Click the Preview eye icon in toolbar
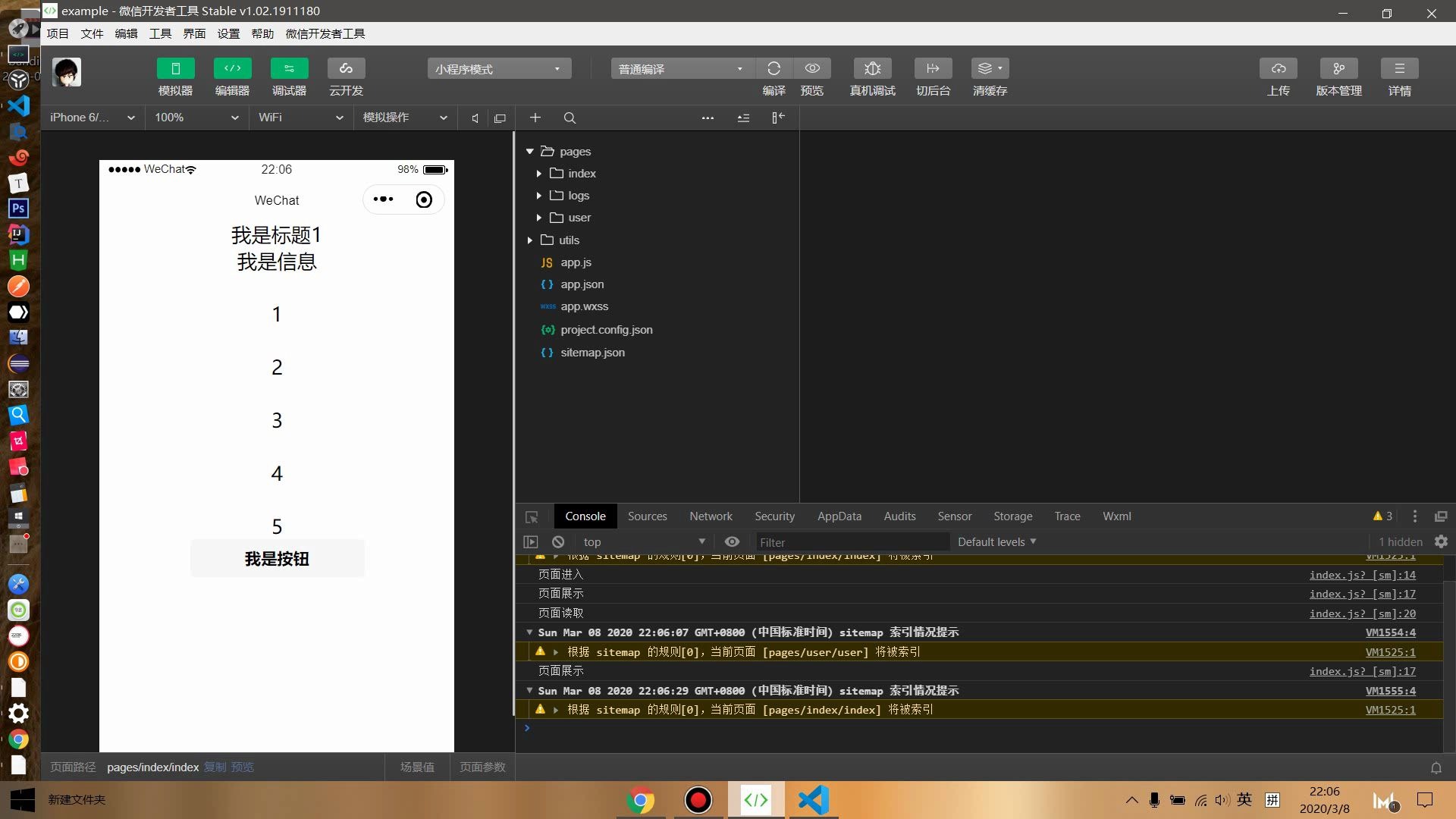Image resolution: width=1456 pixels, height=819 pixels. pyautogui.click(x=812, y=68)
